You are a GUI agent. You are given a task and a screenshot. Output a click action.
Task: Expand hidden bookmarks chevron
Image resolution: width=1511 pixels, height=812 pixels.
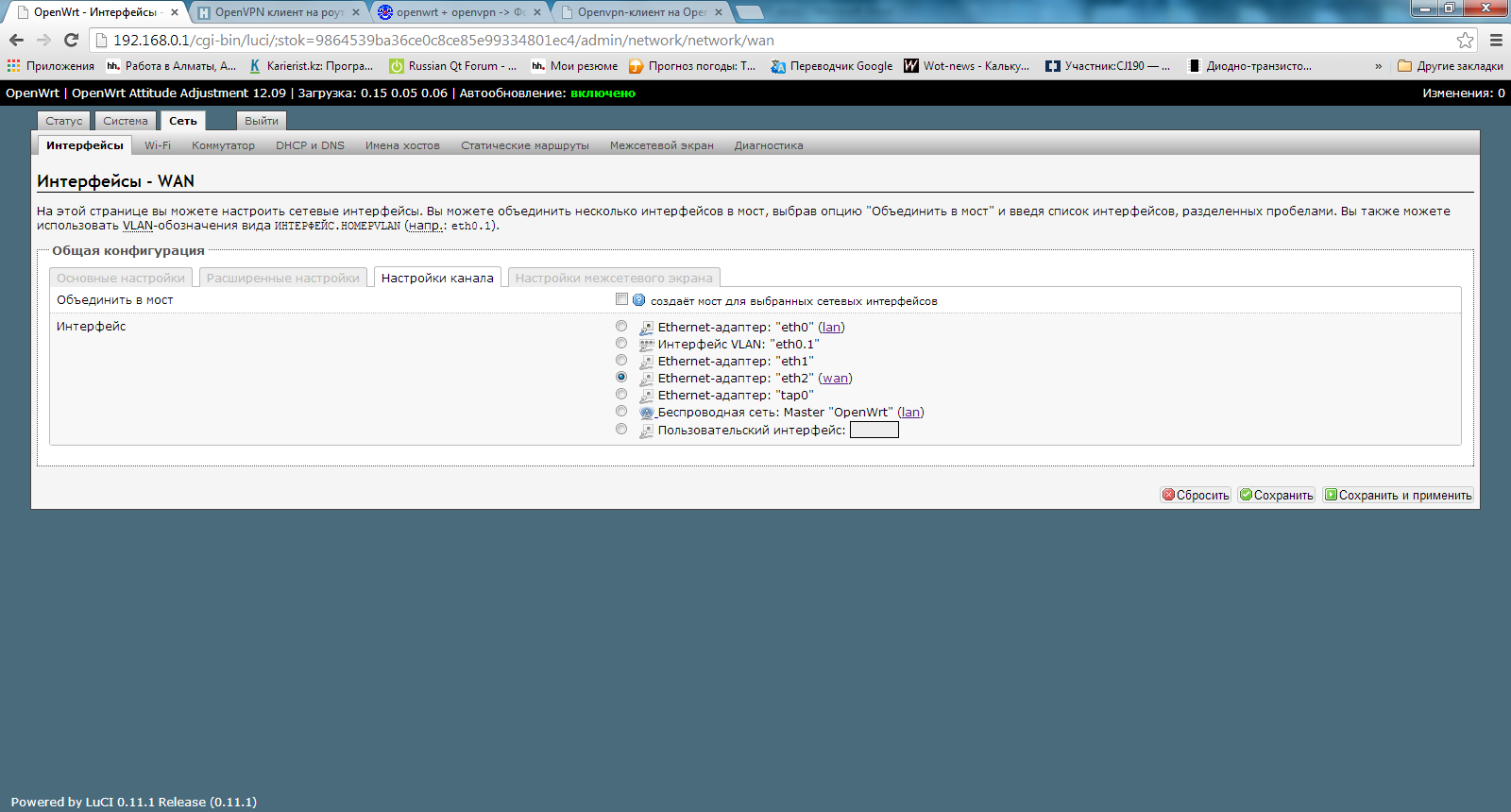1378,66
